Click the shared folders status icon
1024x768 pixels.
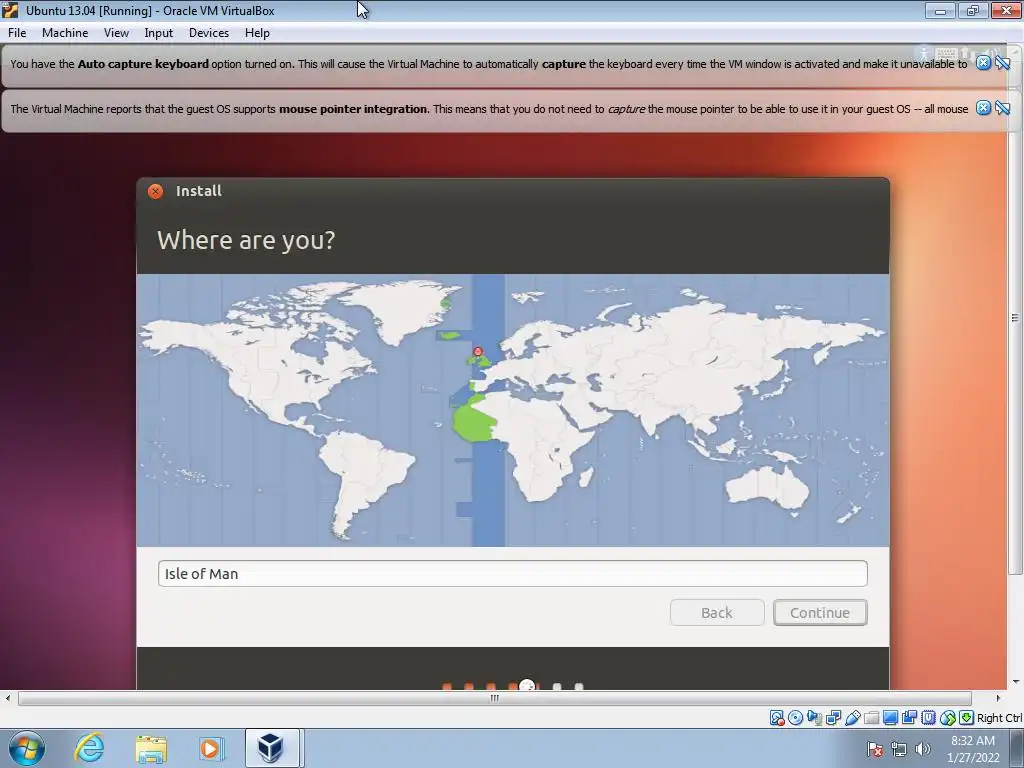click(871, 718)
